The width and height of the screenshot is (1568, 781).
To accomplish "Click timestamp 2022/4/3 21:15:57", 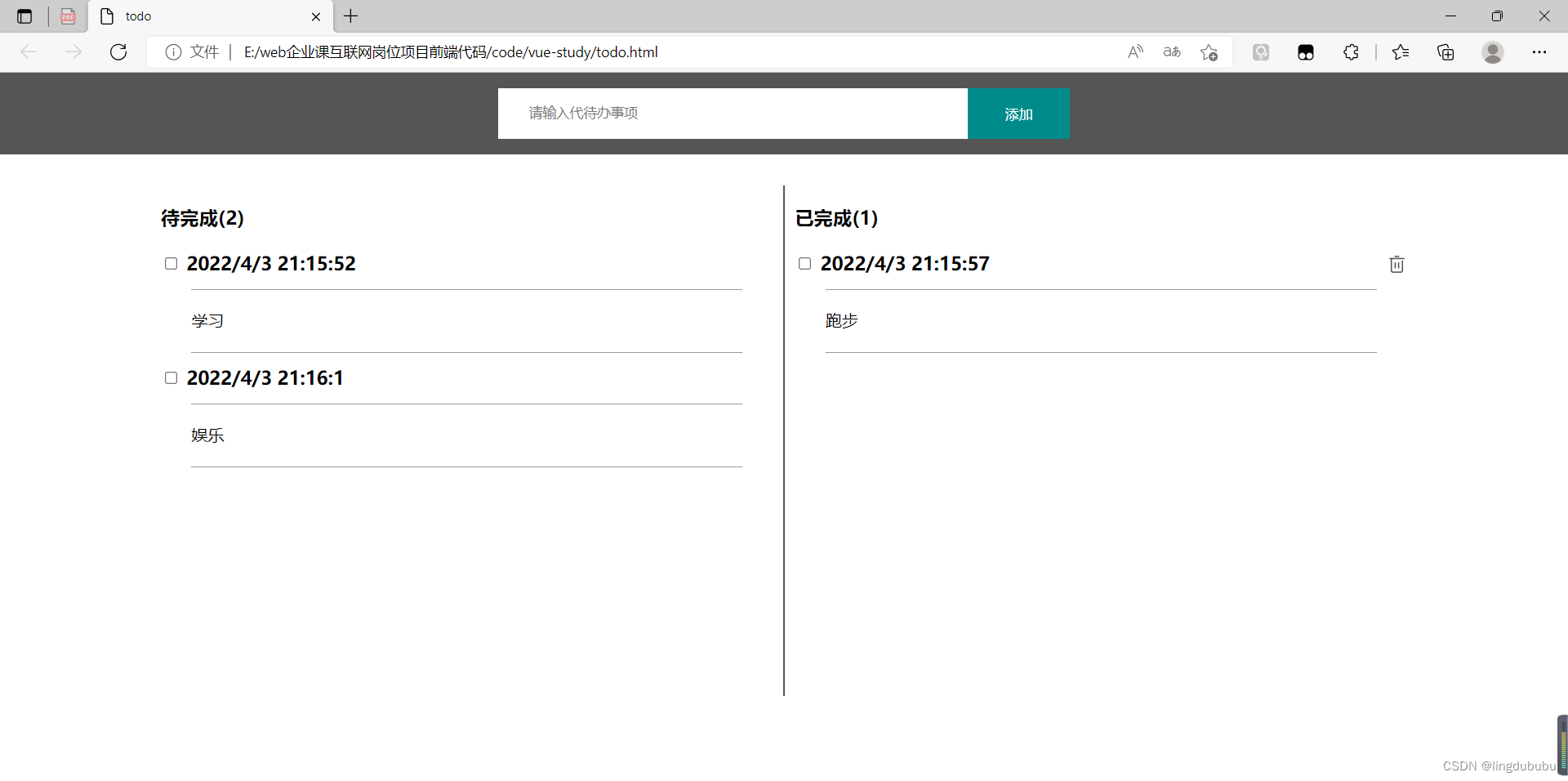I will pyautogui.click(x=905, y=264).
